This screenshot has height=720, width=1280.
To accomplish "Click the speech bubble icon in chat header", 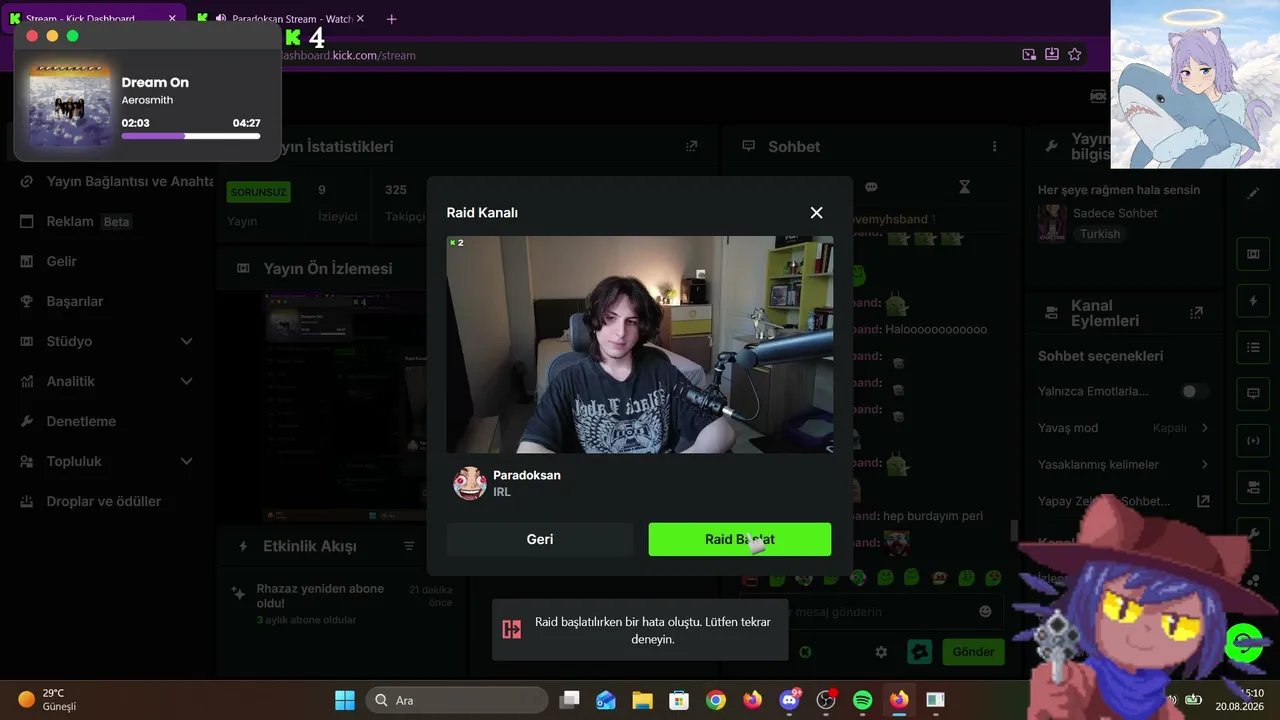I will coord(871,187).
